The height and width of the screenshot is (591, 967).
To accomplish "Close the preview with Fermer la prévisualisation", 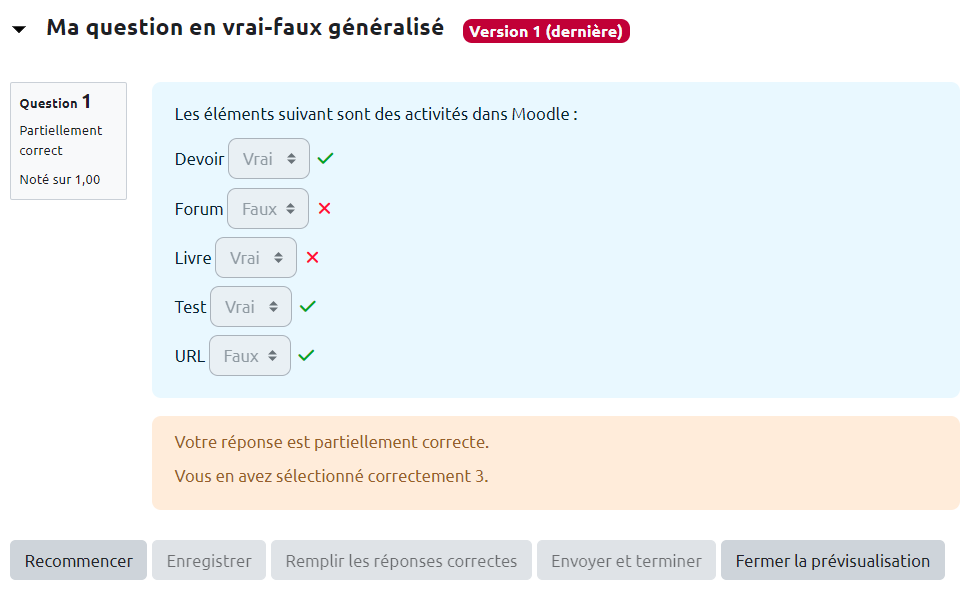I will coord(832,561).
